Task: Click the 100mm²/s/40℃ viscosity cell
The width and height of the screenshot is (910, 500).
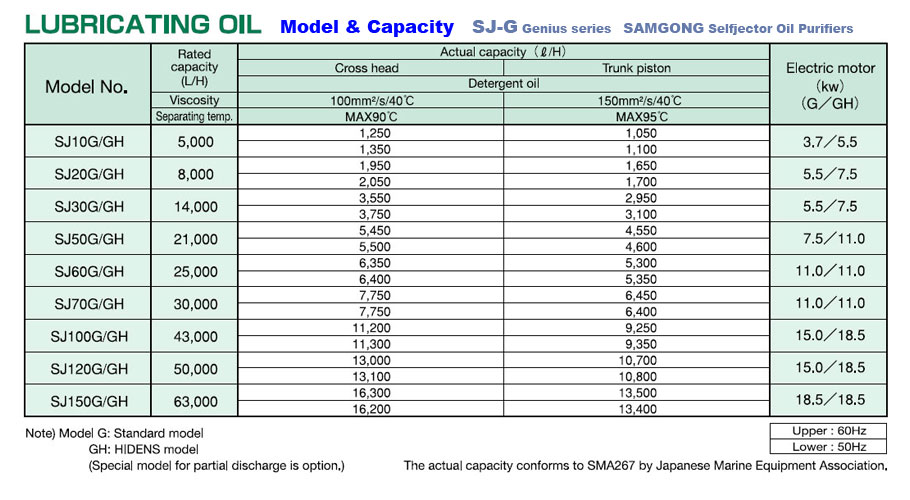Action: point(372,100)
